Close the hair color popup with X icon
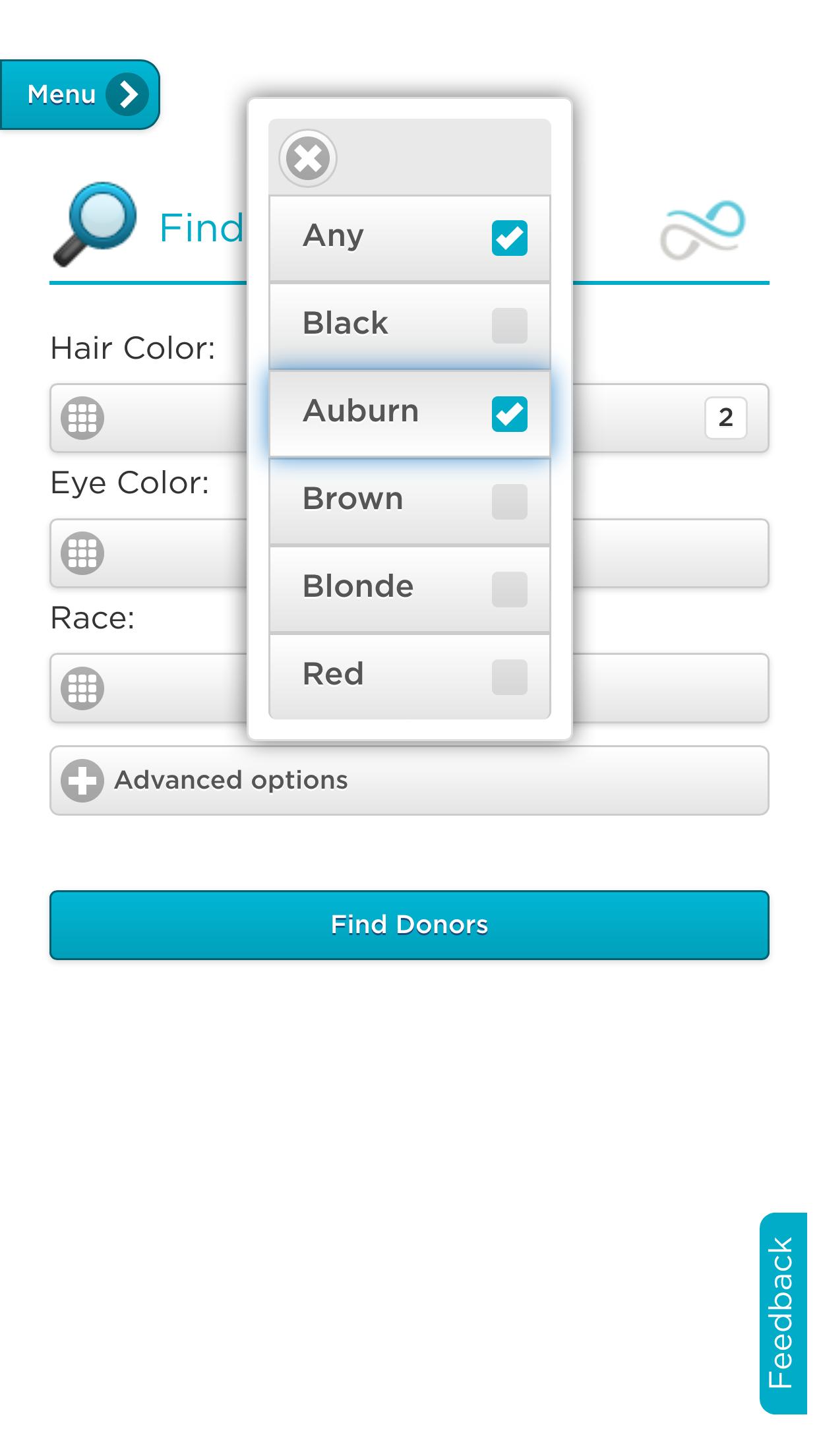The width and height of the screenshot is (819, 1456). tap(308, 158)
